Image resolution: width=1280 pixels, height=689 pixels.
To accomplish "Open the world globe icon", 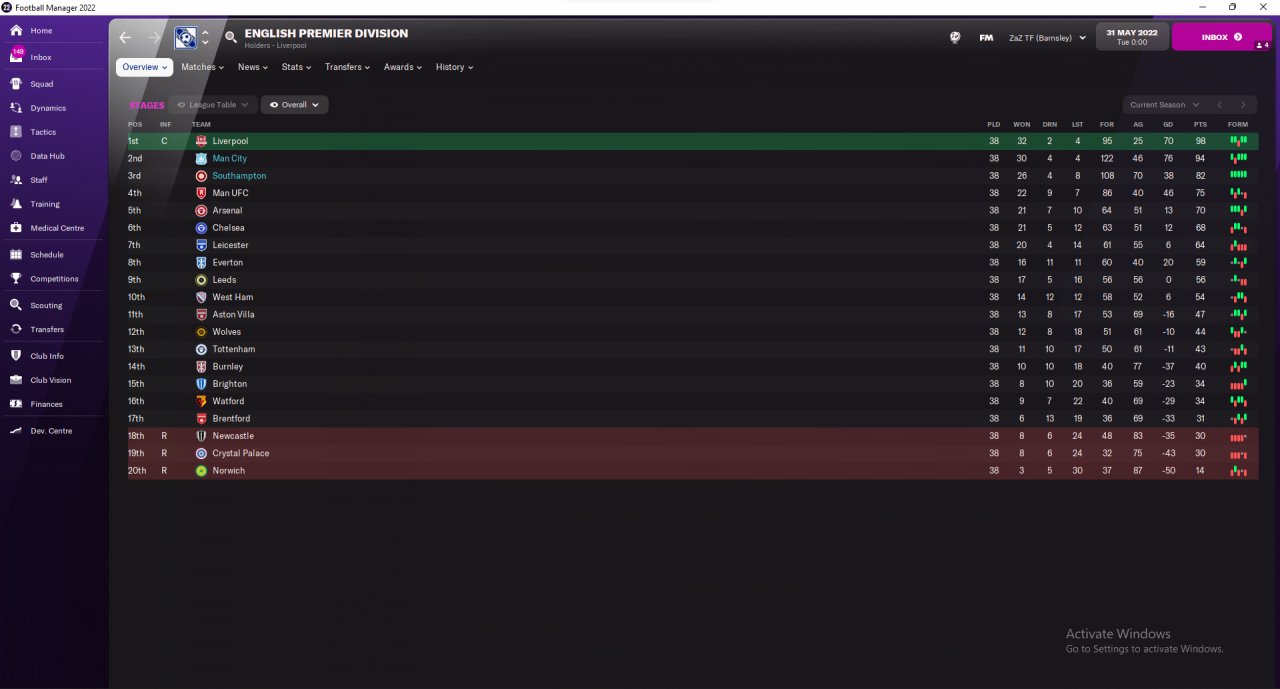I will [955, 37].
